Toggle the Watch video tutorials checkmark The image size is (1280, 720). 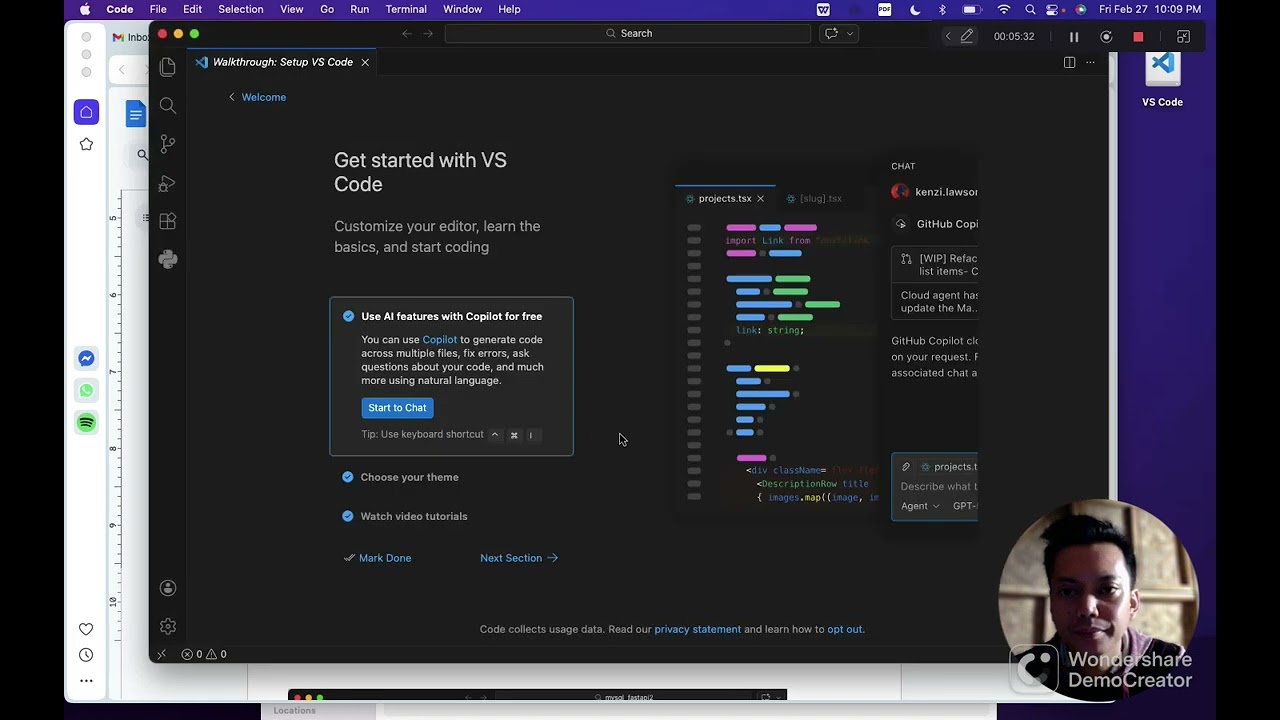[x=348, y=516]
